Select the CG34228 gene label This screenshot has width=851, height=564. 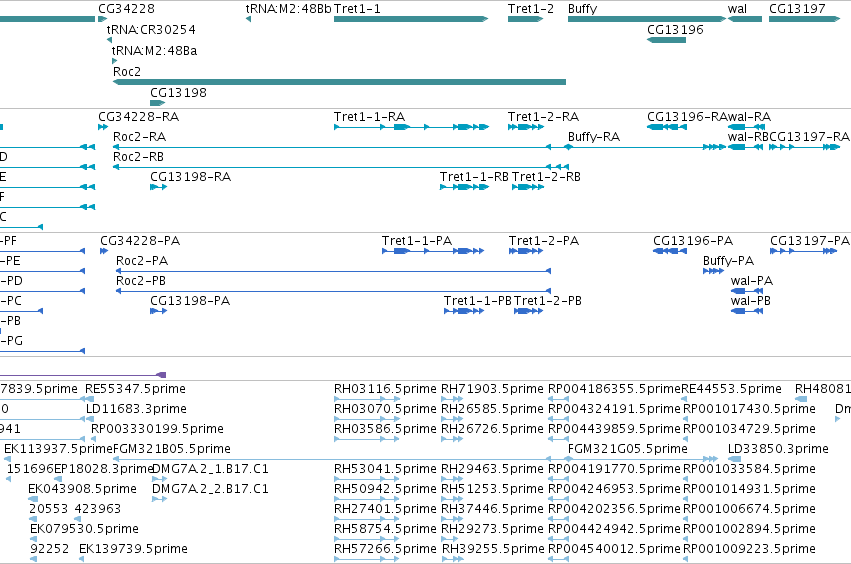tap(126, 9)
